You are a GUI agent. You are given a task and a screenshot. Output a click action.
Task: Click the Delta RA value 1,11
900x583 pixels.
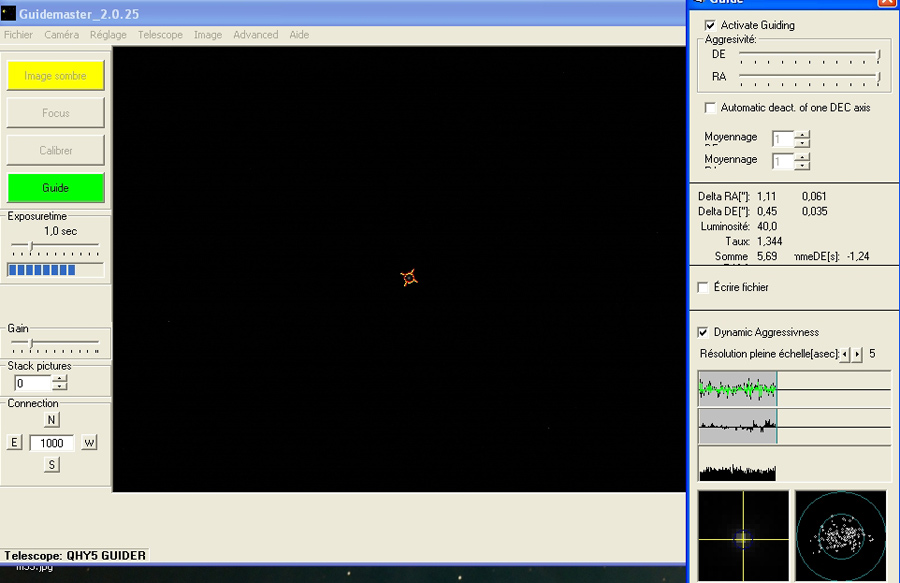[x=766, y=196]
